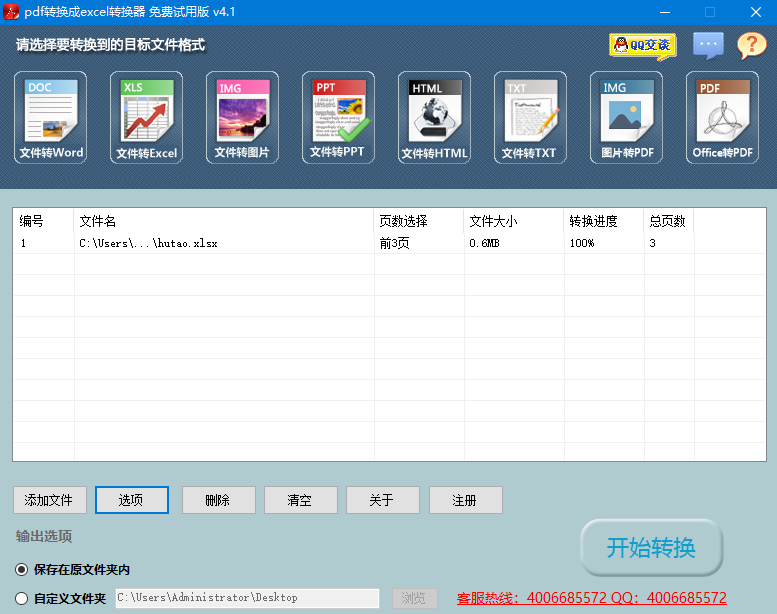The width and height of the screenshot is (777, 614).
Task: Choose the 文件转图片 format icon
Action: [x=242, y=117]
